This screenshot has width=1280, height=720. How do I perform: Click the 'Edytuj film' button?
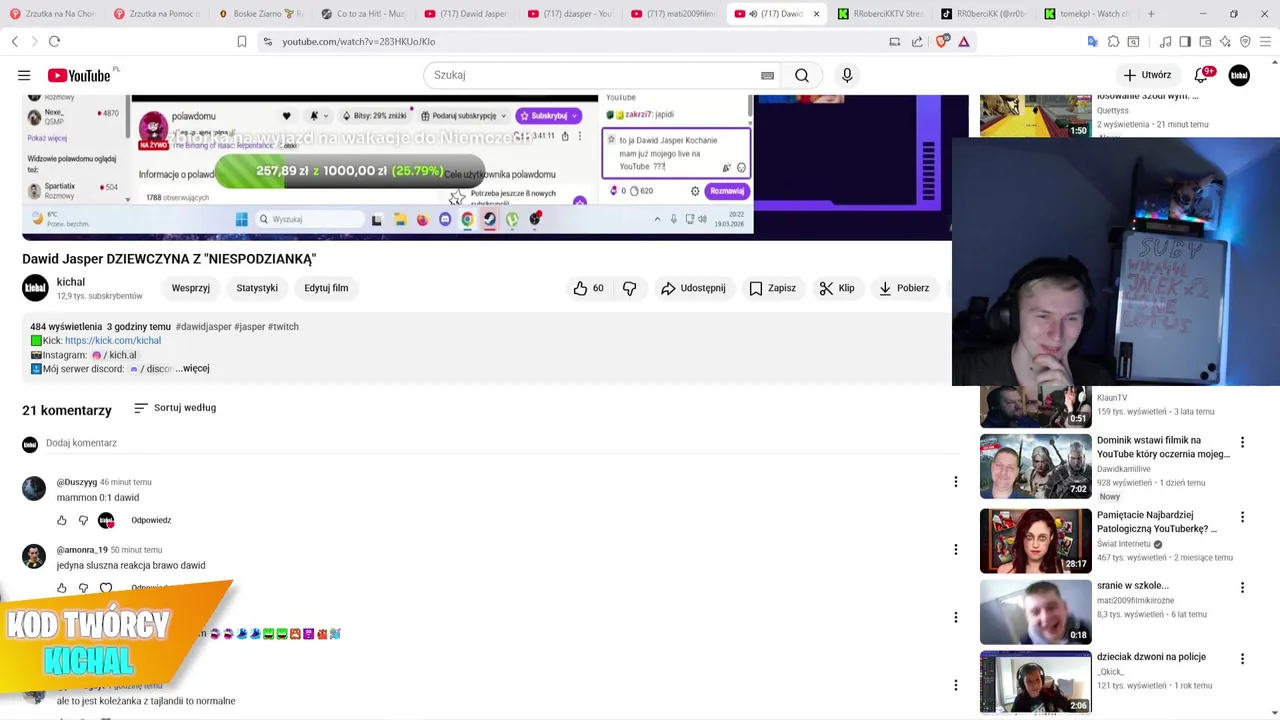[326, 288]
